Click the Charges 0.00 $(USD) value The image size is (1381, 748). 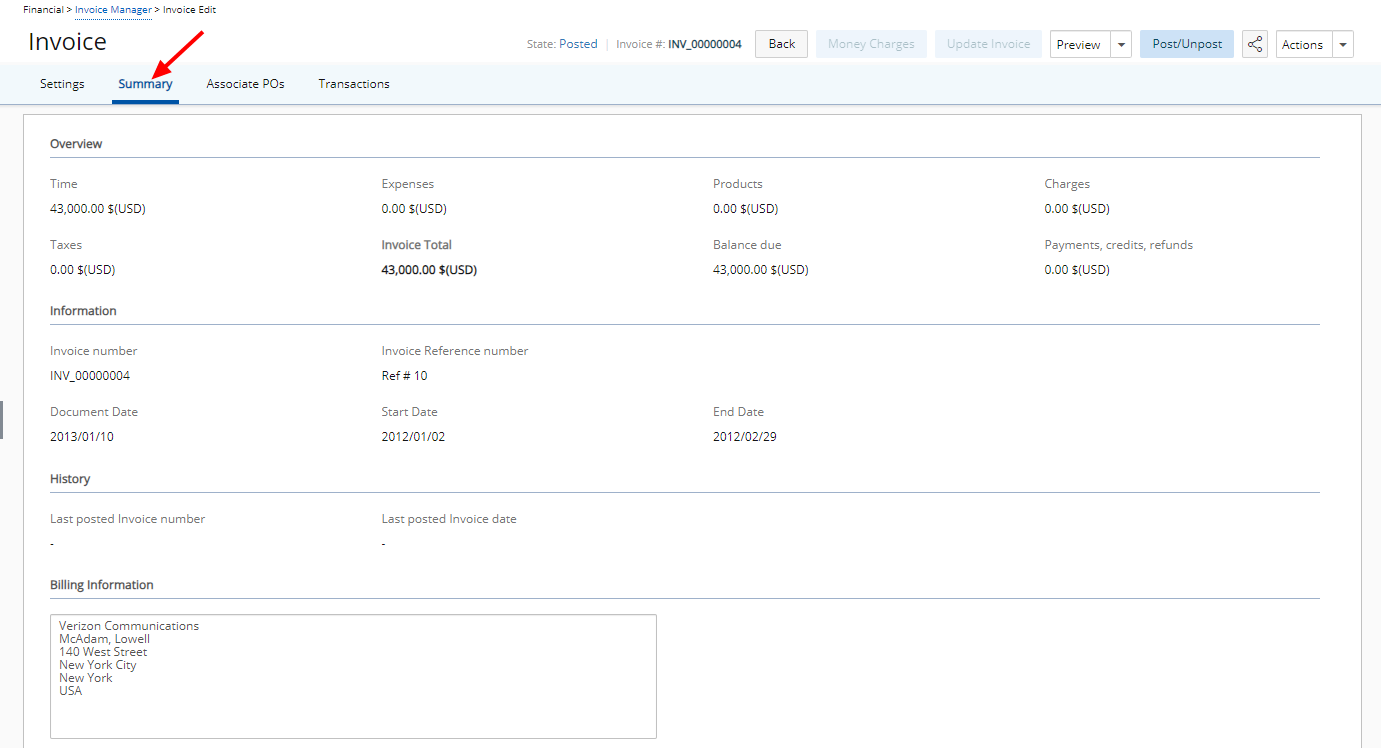pos(1077,209)
